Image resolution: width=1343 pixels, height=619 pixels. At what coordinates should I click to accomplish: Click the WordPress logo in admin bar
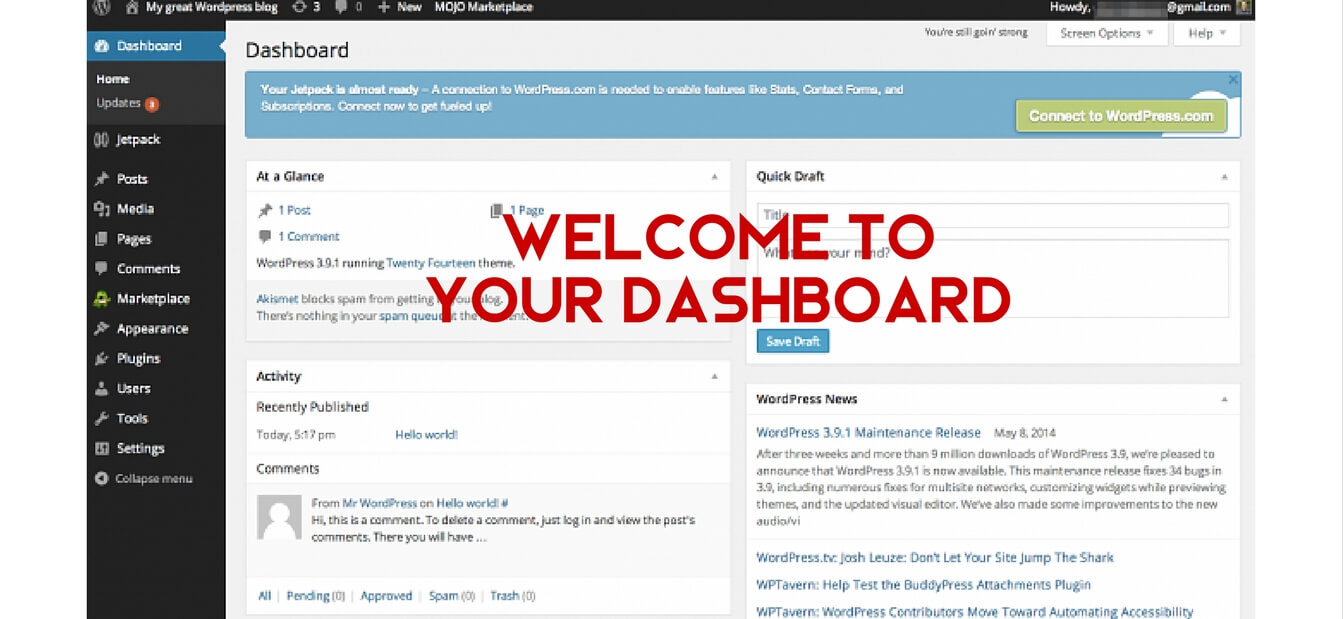[x=100, y=7]
